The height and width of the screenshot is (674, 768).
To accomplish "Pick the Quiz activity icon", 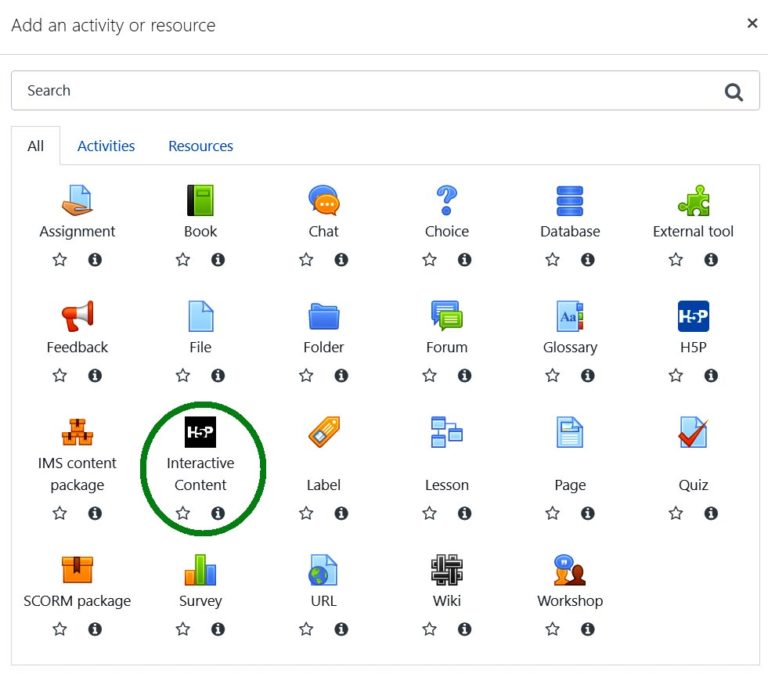I will 693,433.
